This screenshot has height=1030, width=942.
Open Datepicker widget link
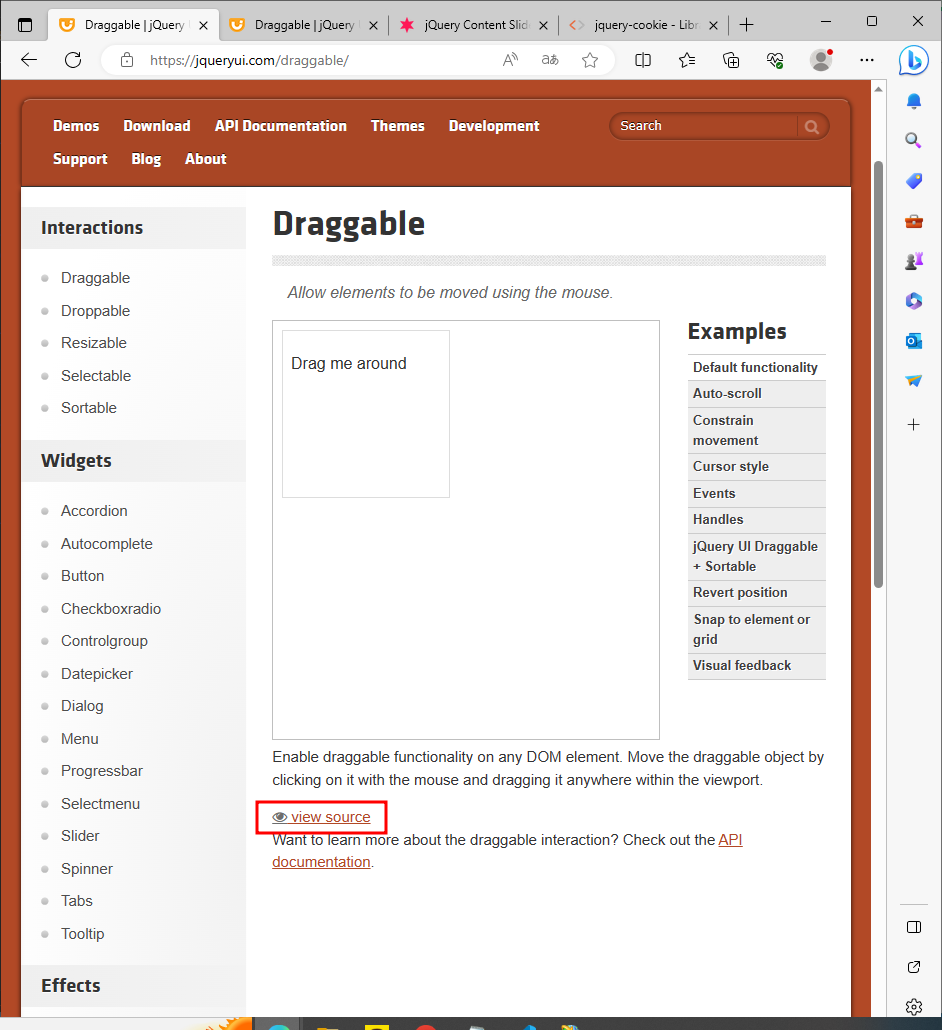click(97, 674)
